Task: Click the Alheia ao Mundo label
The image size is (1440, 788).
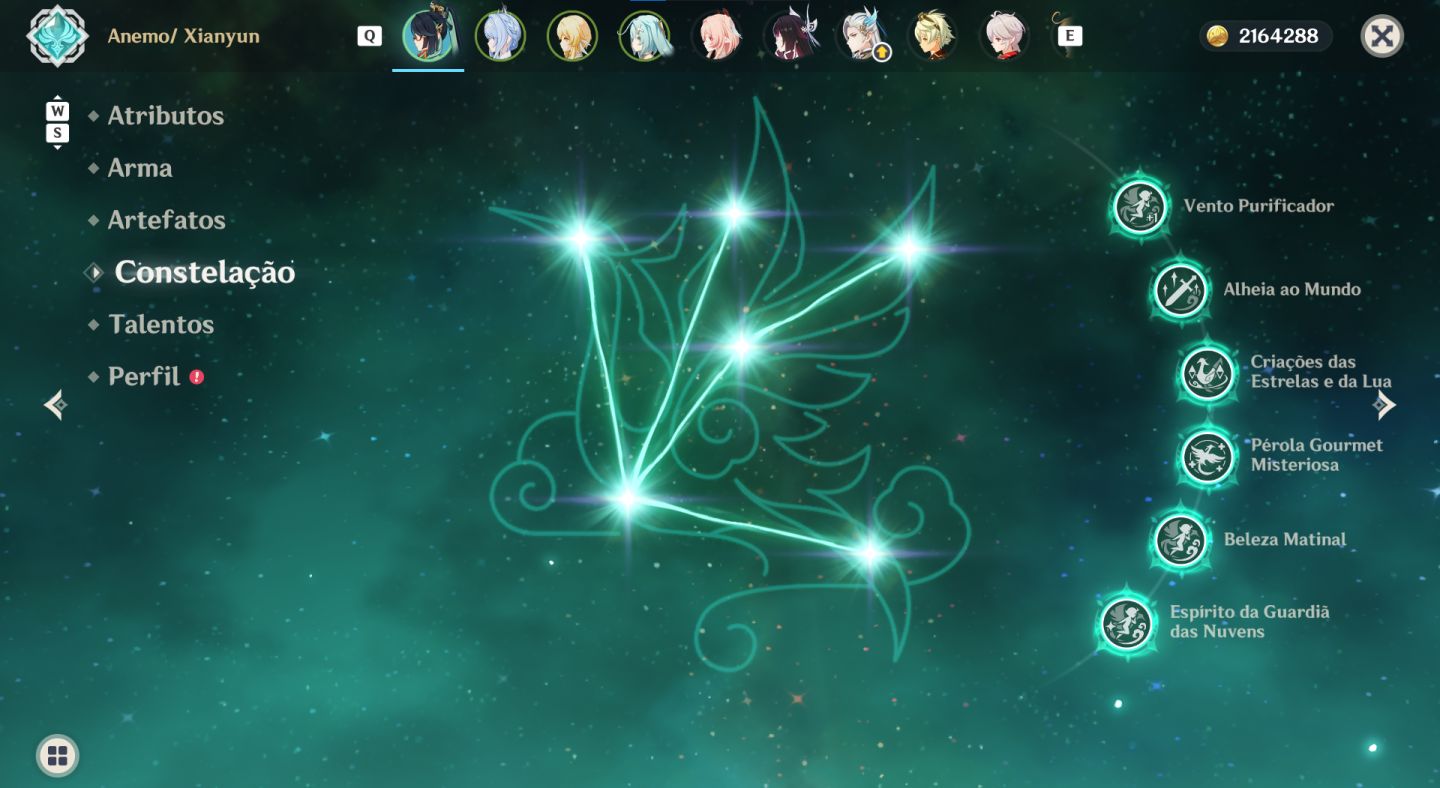Action: point(1292,289)
